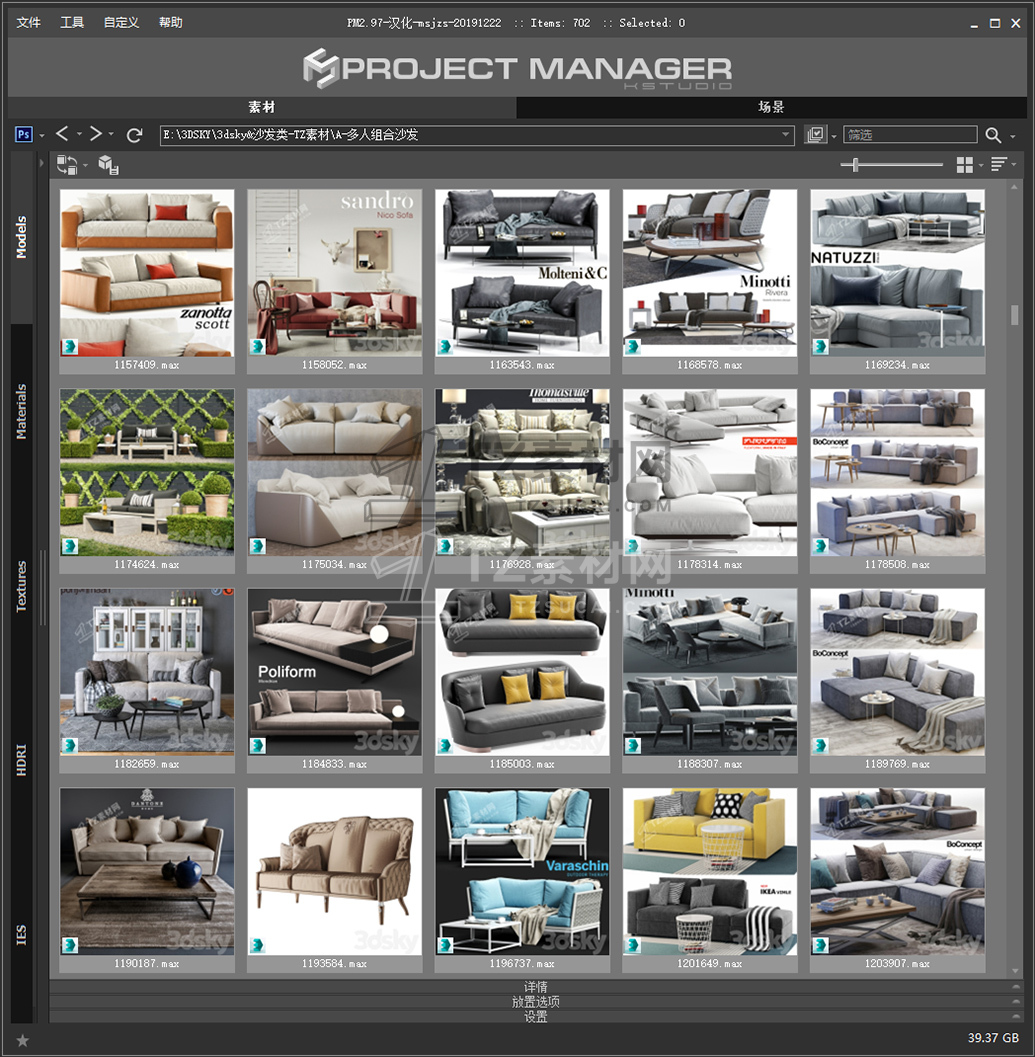1035x1057 pixels.
Task: Go forward to the next folder
Action: [96, 133]
